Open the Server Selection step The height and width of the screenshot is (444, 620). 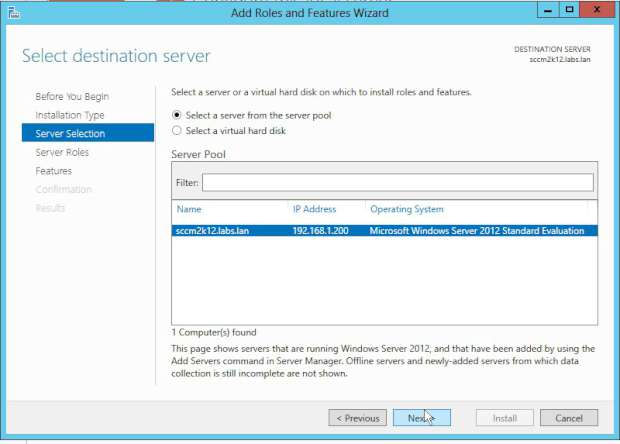pyautogui.click(x=70, y=133)
